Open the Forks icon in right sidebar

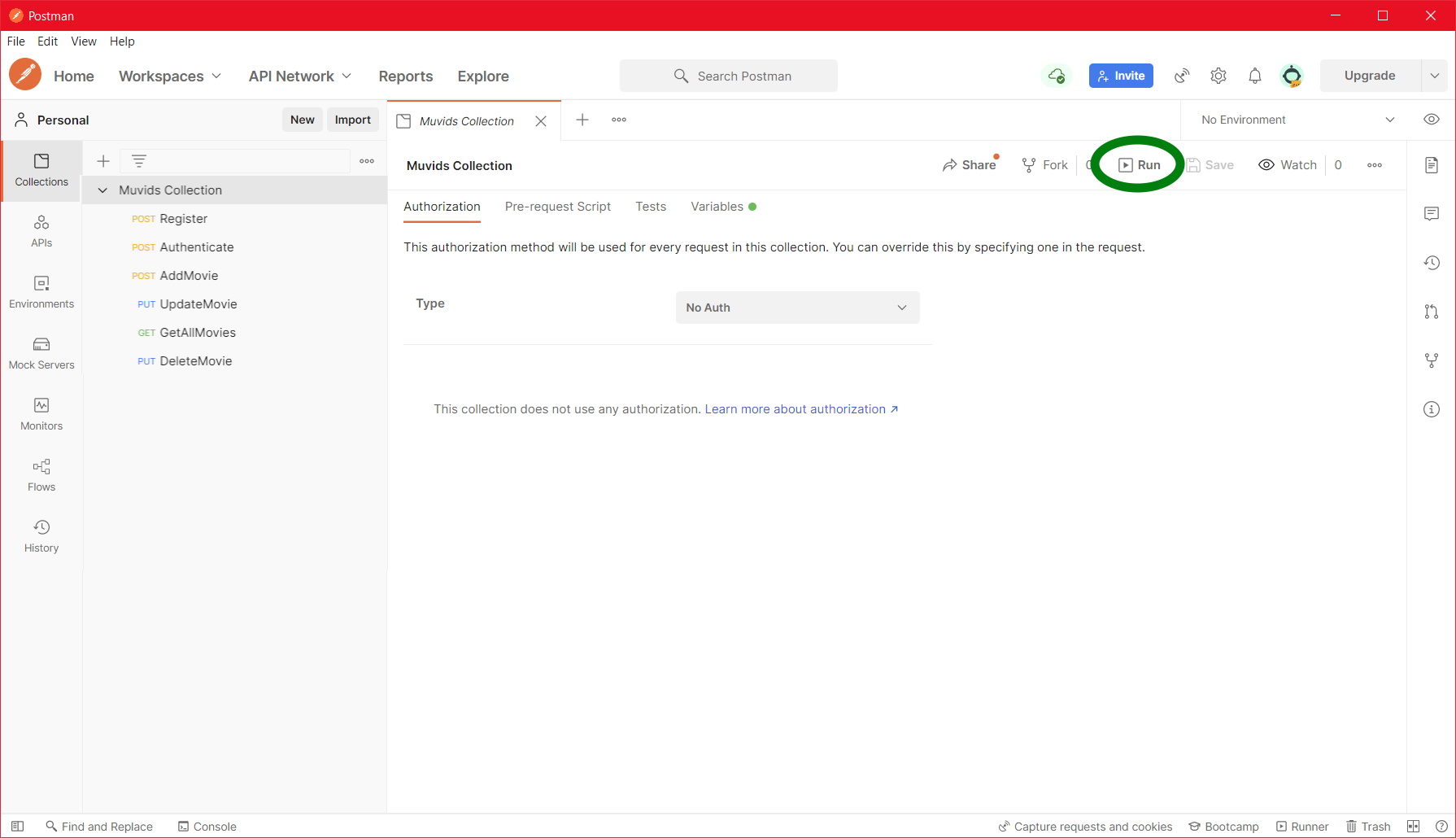click(x=1432, y=360)
